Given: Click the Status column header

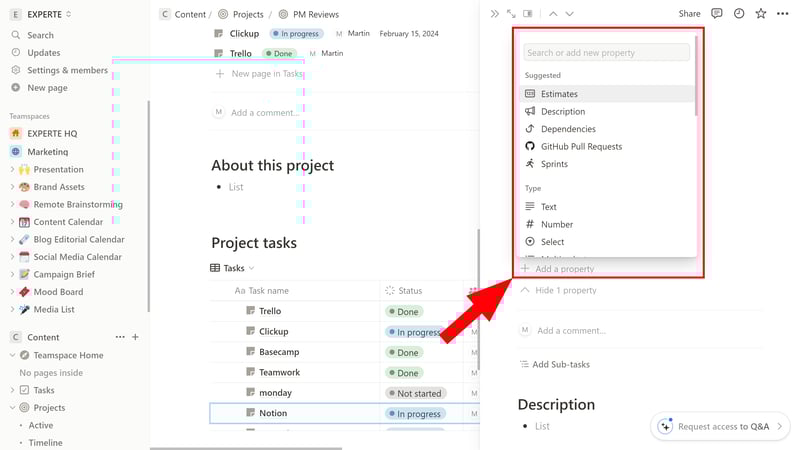Looking at the screenshot, I should (x=404, y=290).
